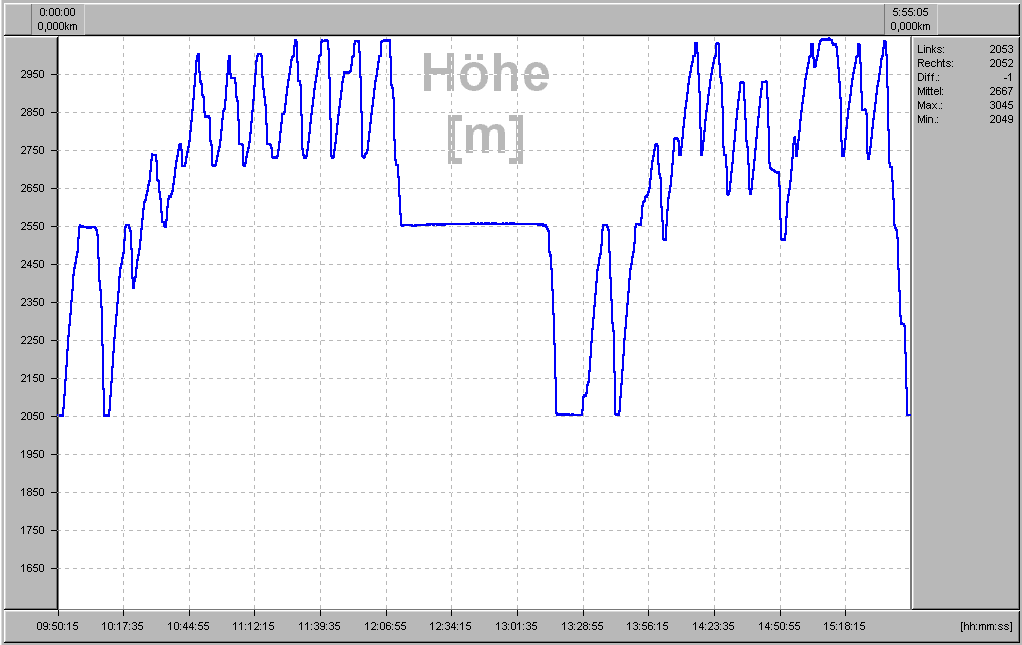The width and height of the screenshot is (1022, 645).
Task: Click the left cursor marker showing 0:00:00
Action: pyautogui.click(x=58, y=19)
